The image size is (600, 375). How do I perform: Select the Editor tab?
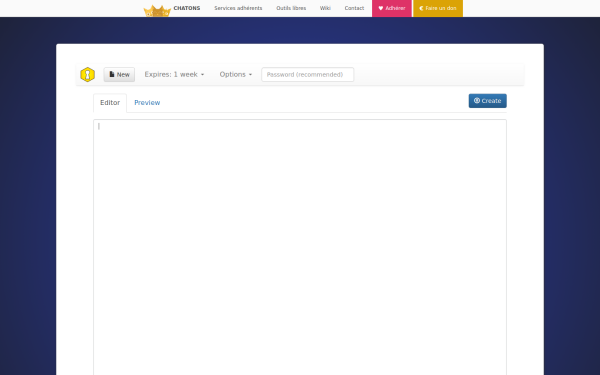point(110,103)
